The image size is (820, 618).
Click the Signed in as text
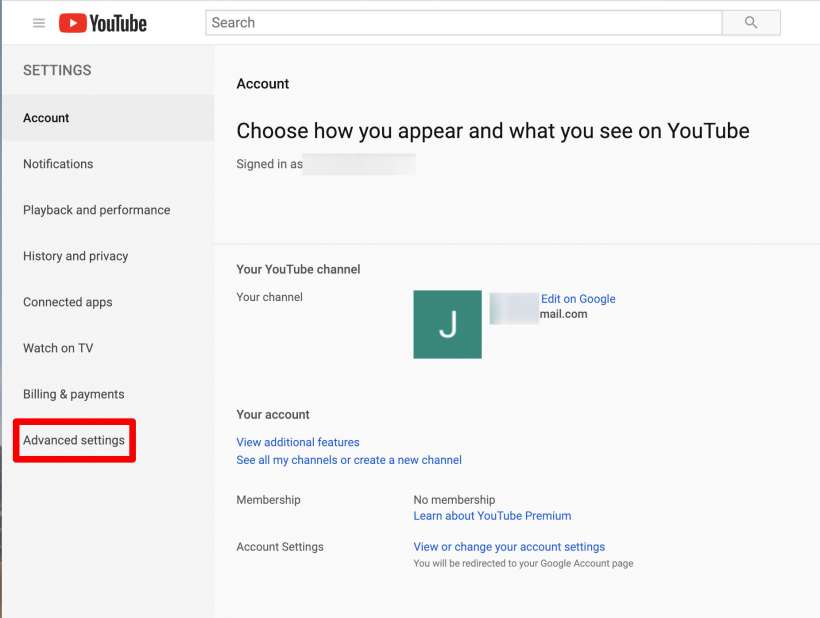click(269, 164)
